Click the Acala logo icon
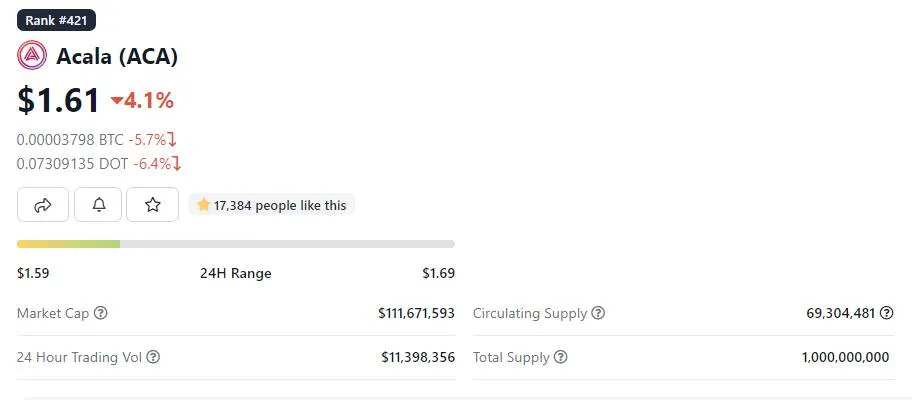 click(32, 56)
